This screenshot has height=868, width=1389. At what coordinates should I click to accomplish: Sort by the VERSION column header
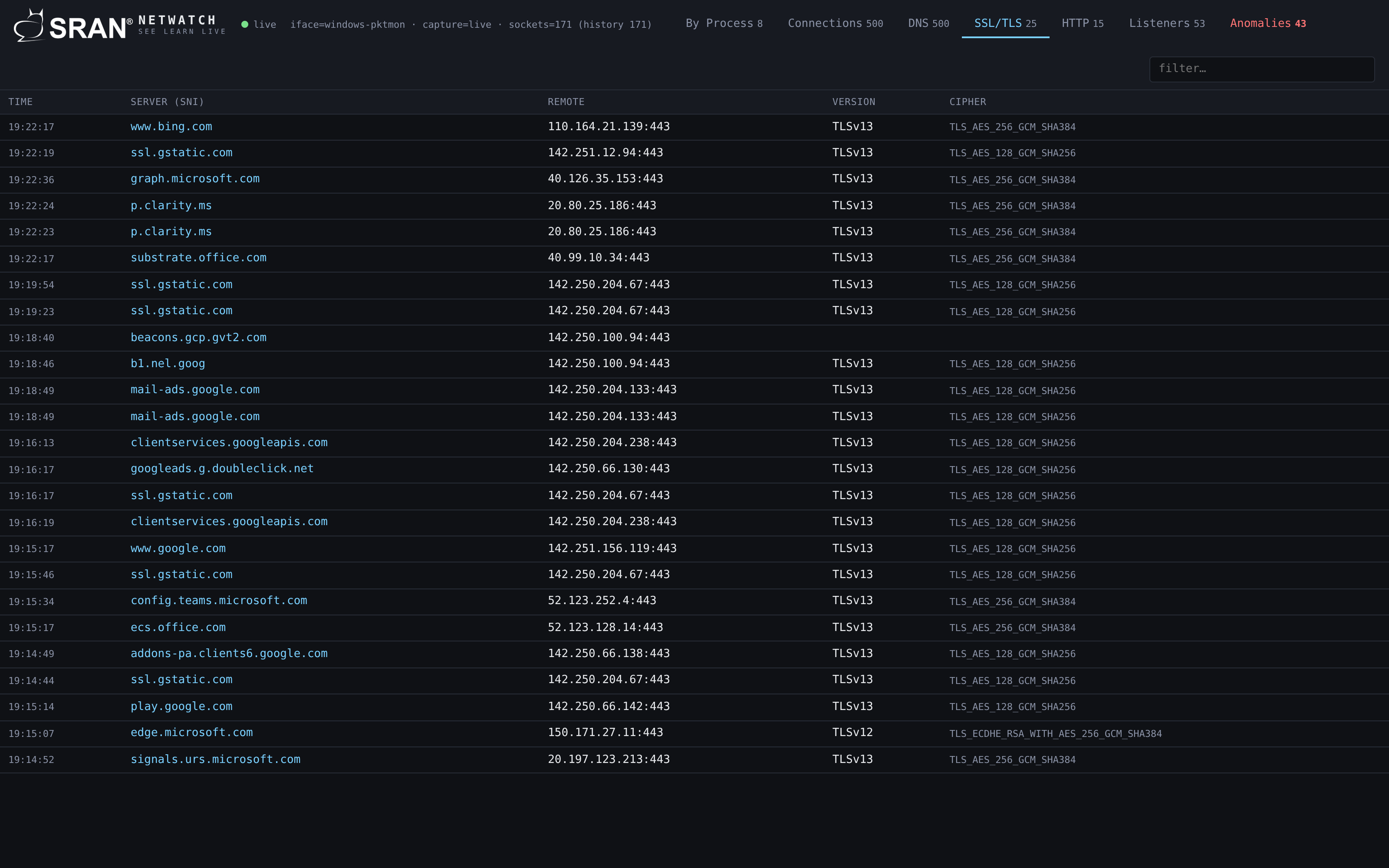(853, 102)
